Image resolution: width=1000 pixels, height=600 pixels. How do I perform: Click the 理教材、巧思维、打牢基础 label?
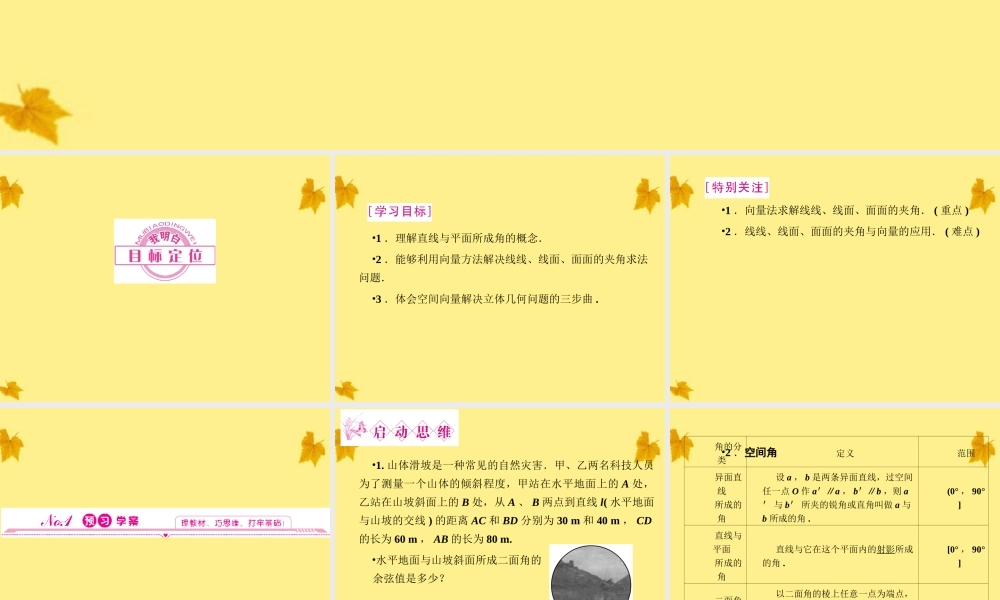pyautogui.click(x=233, y=523)
